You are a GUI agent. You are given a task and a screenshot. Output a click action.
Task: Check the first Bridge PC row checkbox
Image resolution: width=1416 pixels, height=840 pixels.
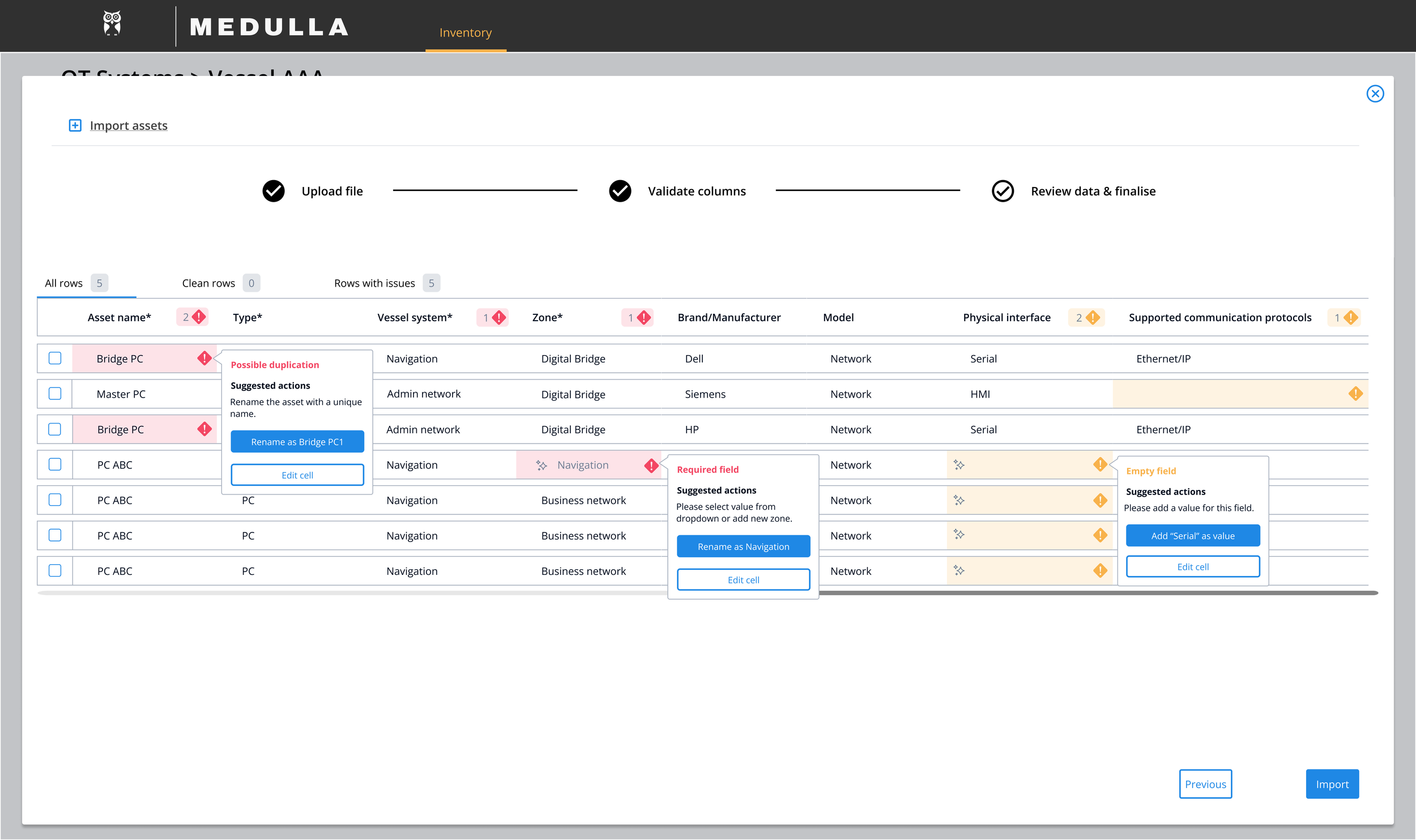(x=55, y=358)
